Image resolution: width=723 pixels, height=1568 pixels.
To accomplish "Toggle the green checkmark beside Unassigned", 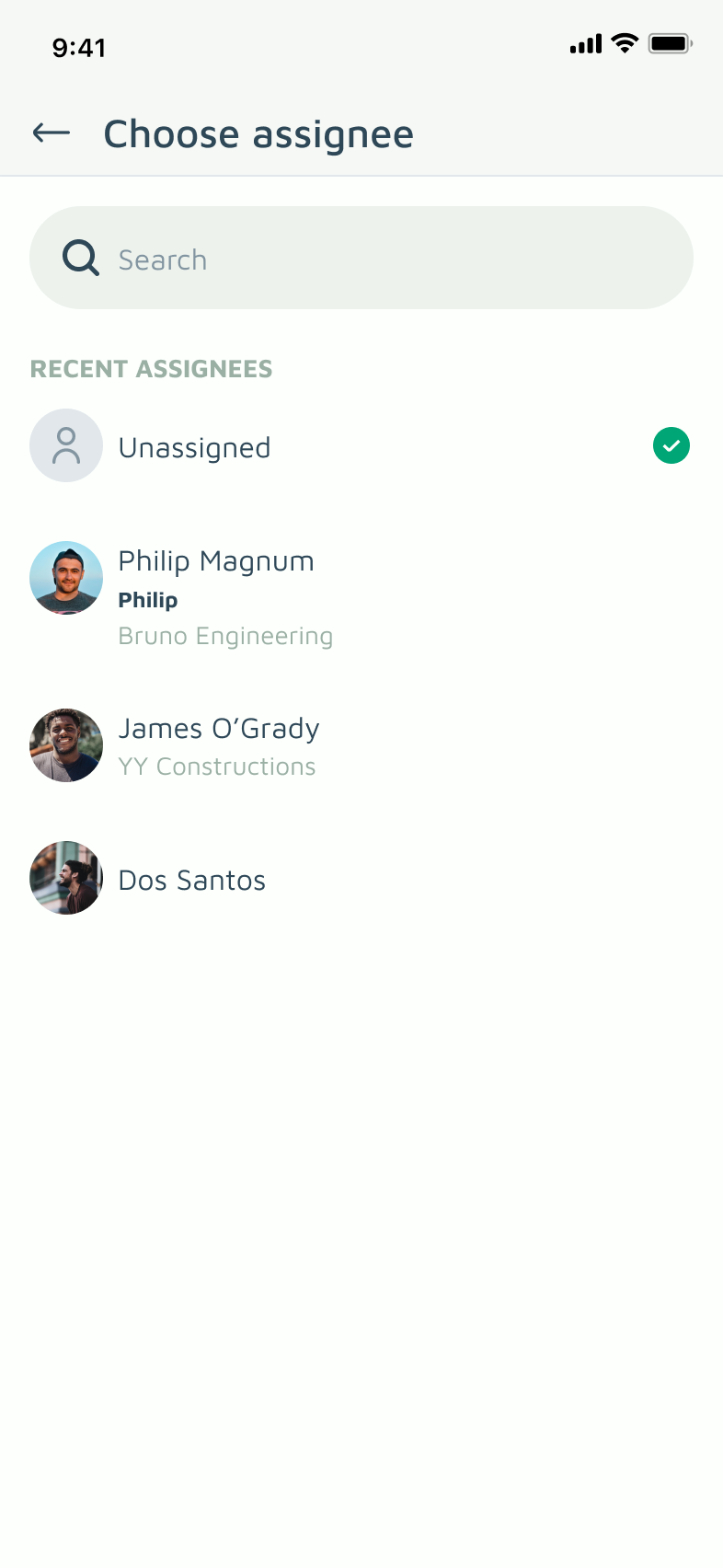I will (x=671, y=445).
